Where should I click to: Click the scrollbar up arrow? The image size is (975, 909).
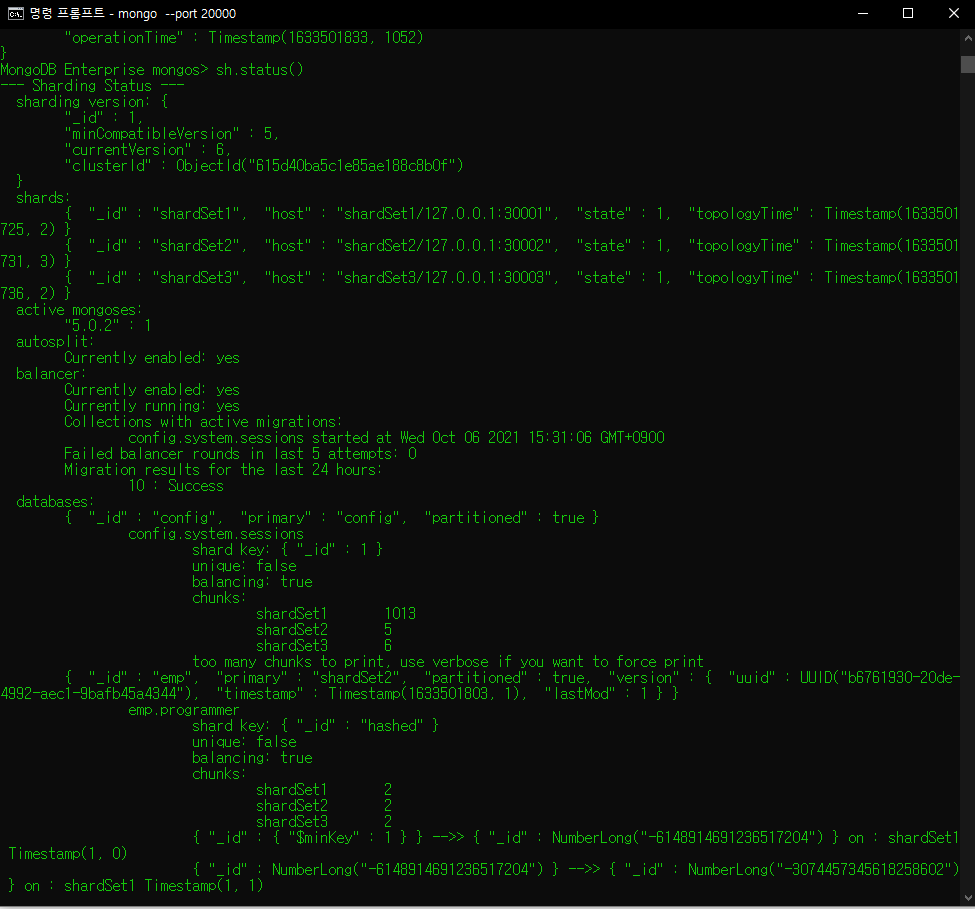click(x=968, y=38)
